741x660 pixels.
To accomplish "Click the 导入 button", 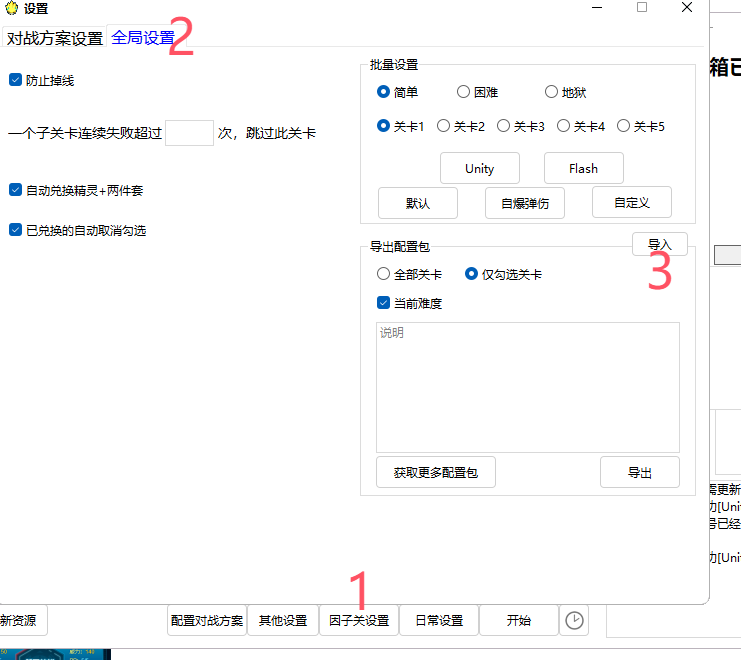I will point(660,244).
